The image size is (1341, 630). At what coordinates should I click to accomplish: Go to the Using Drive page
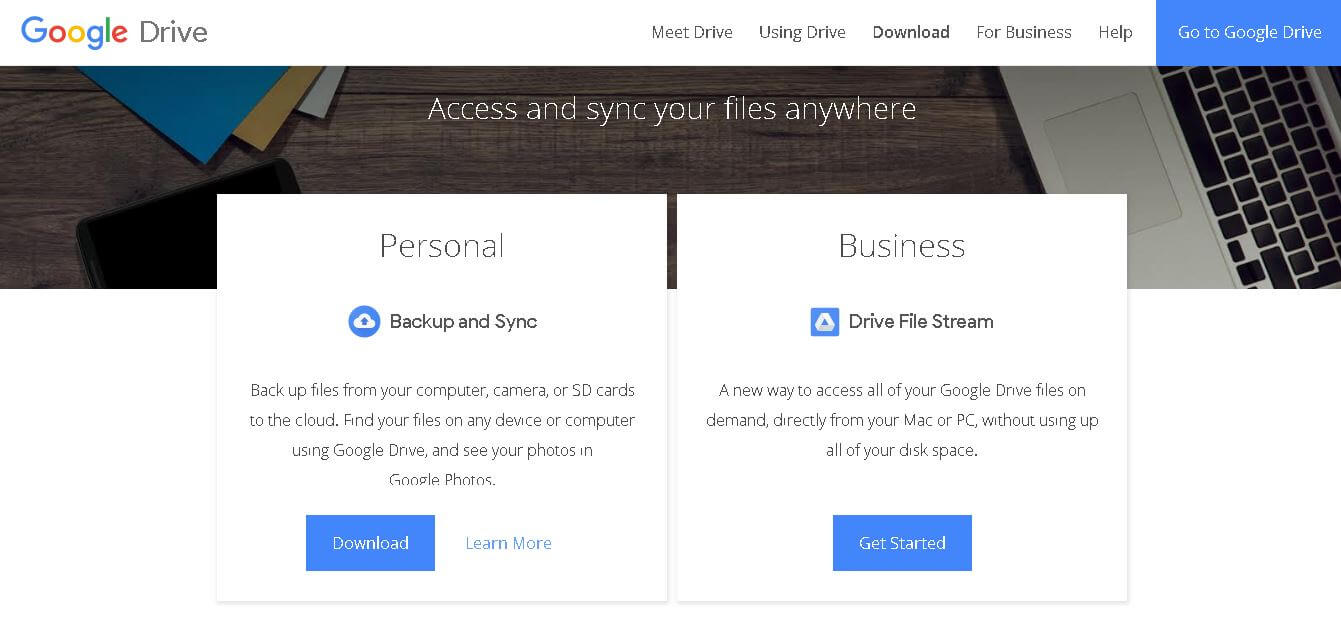point(802,32)
